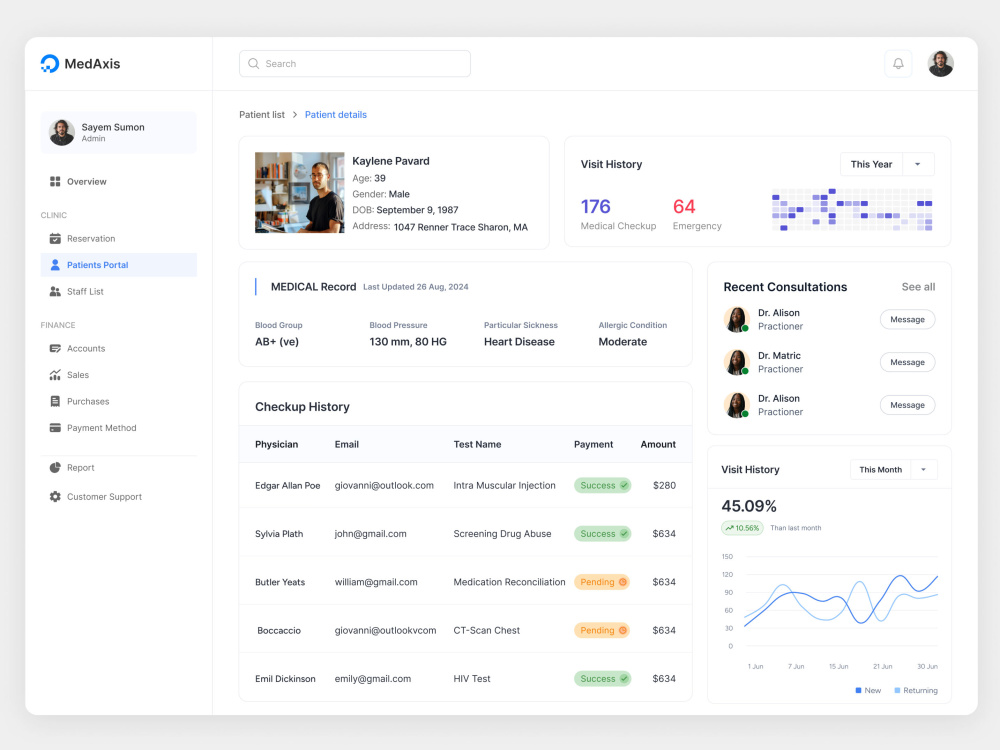
Task: Click the Screening Drug Abuse test name
Action: click(502, 534)
